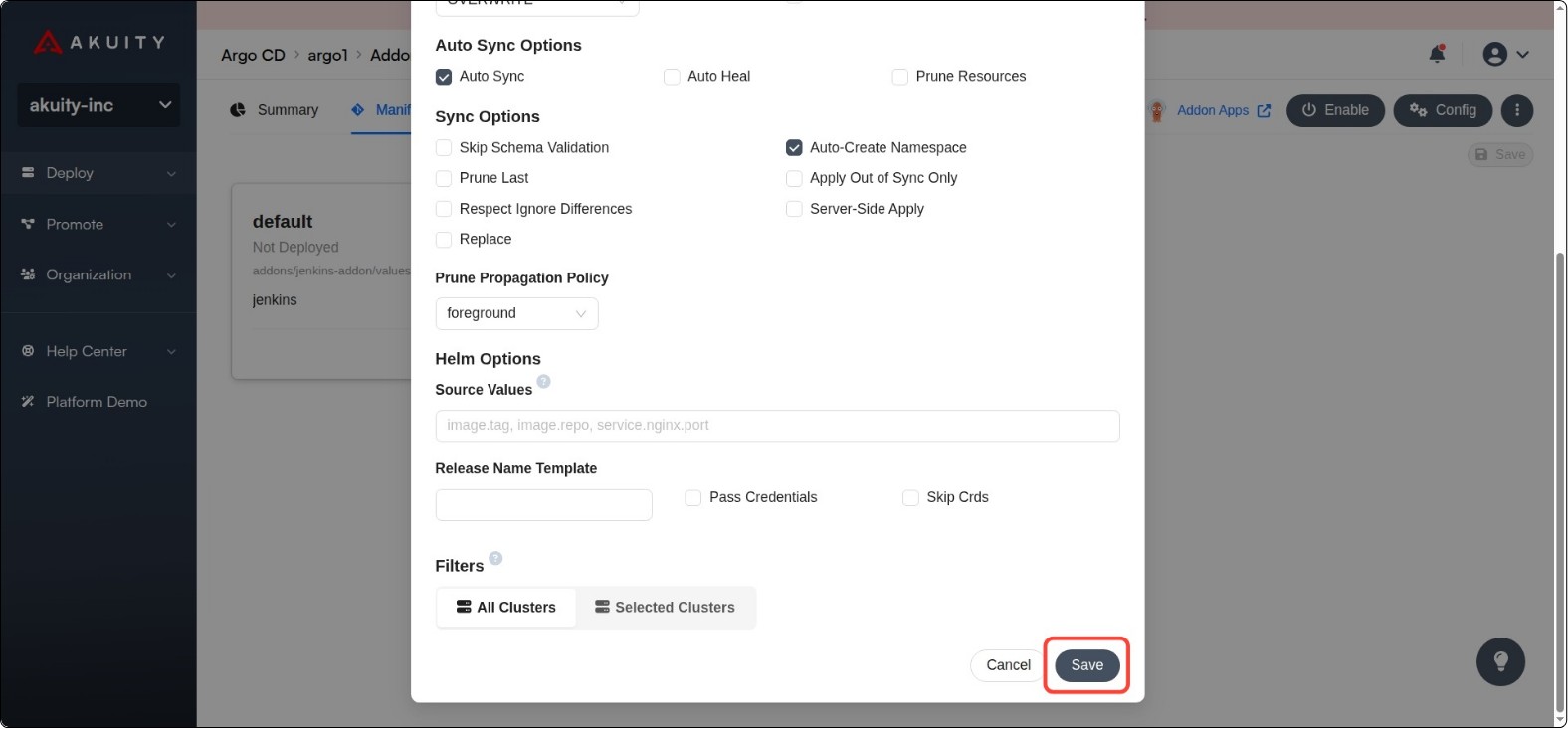
Task: Click the Save button in dialog
Action: pyautogui.click(x=1086, y=665)
